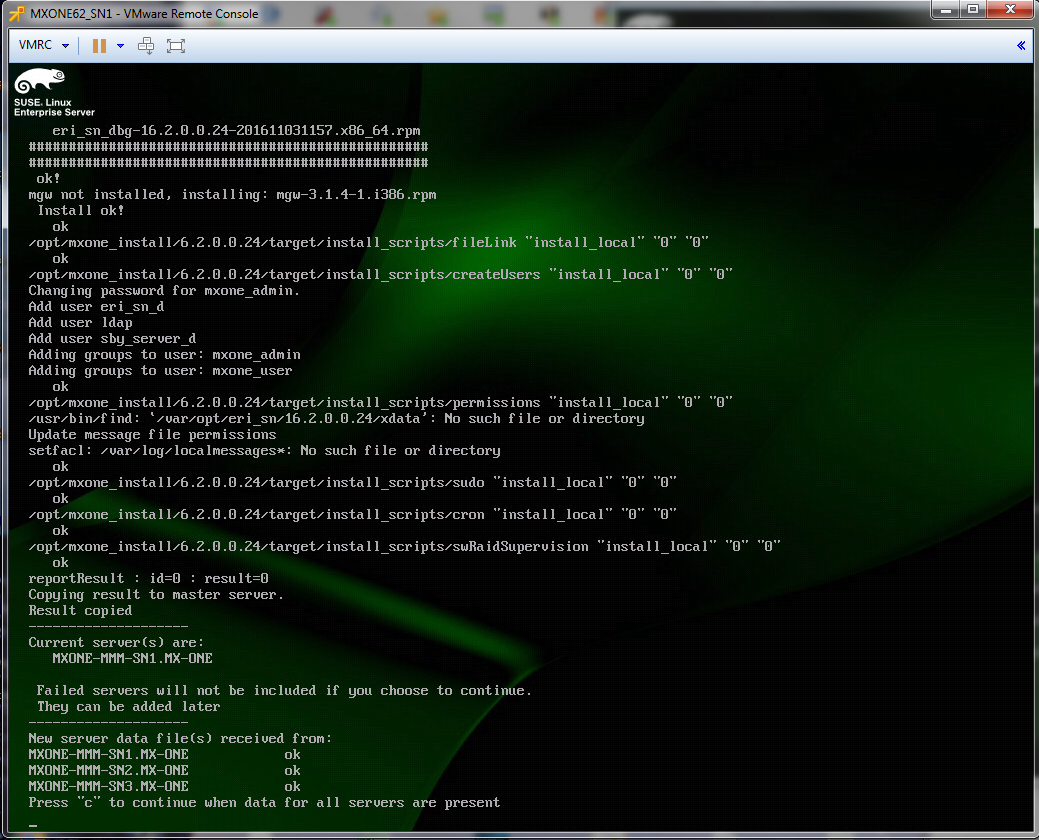Viewport: 1039px width, 840px height.
Task: Click the MXONE-MMM-SN2.MX-ONE server entry
Action: point(108,770)
